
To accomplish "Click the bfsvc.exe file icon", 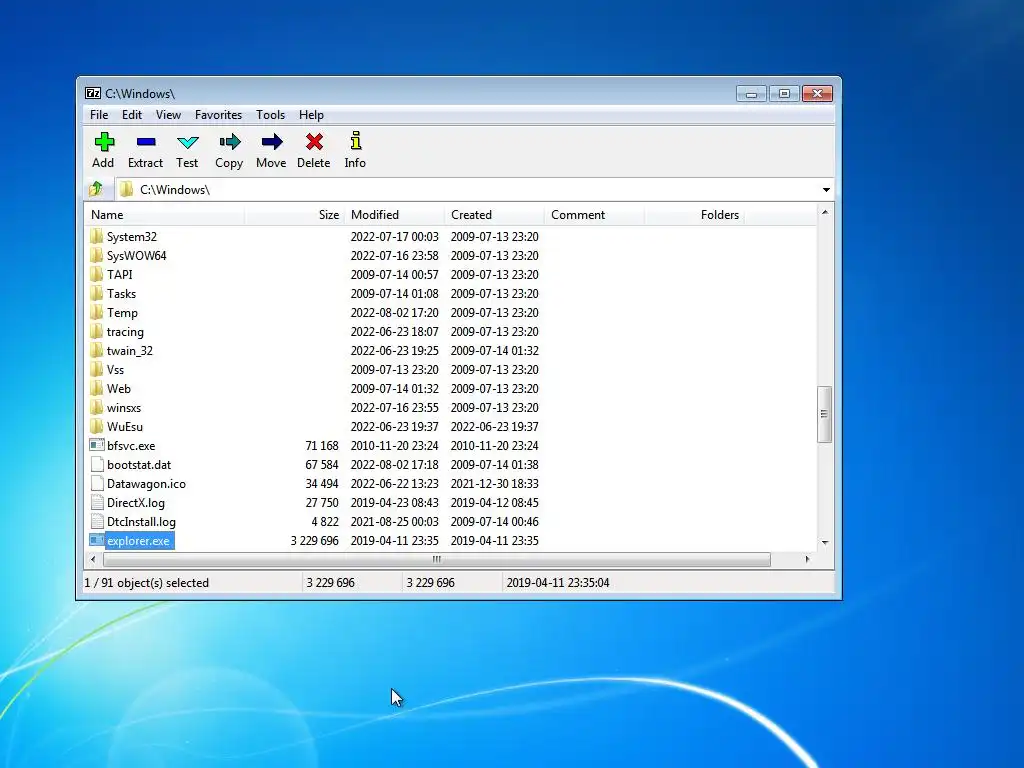I will pos(97,445).
